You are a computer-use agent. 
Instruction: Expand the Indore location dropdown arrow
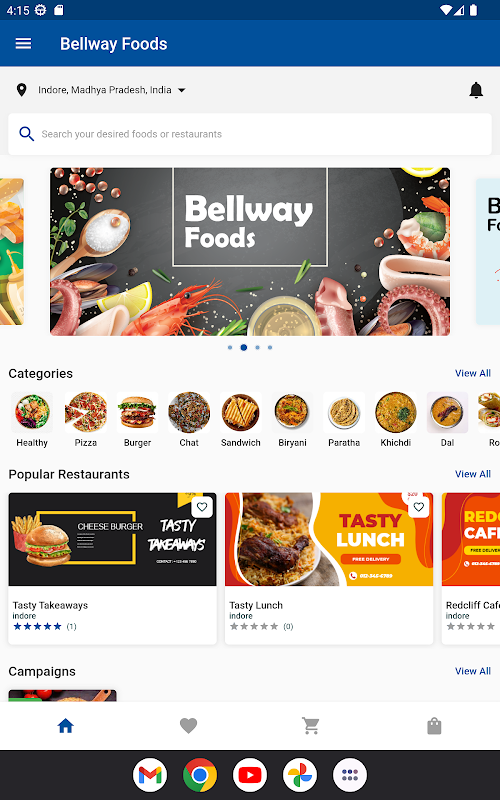coord(182,90)
